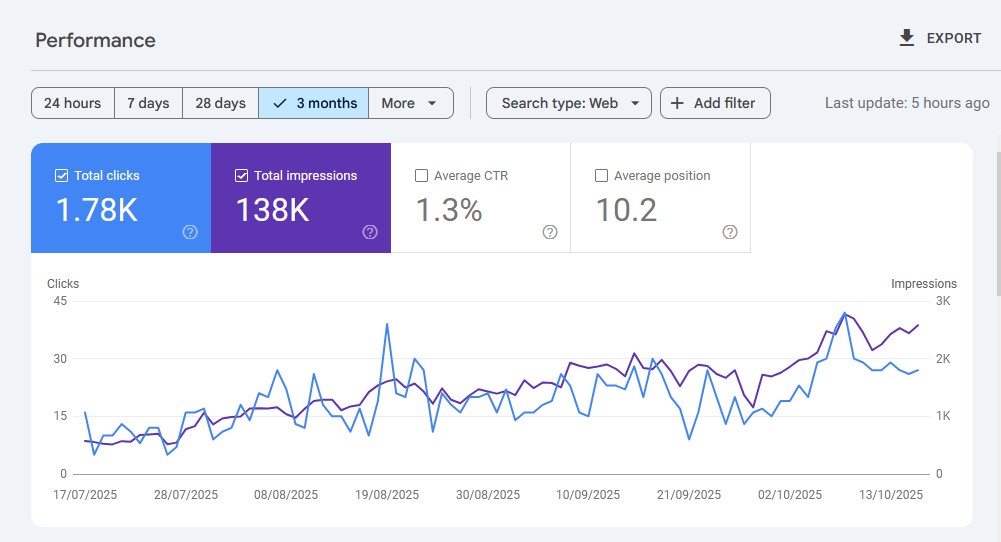Switch to the 24 hours range
The height and width of the screenshot is (542, 1001).
[x=72, y=103]
